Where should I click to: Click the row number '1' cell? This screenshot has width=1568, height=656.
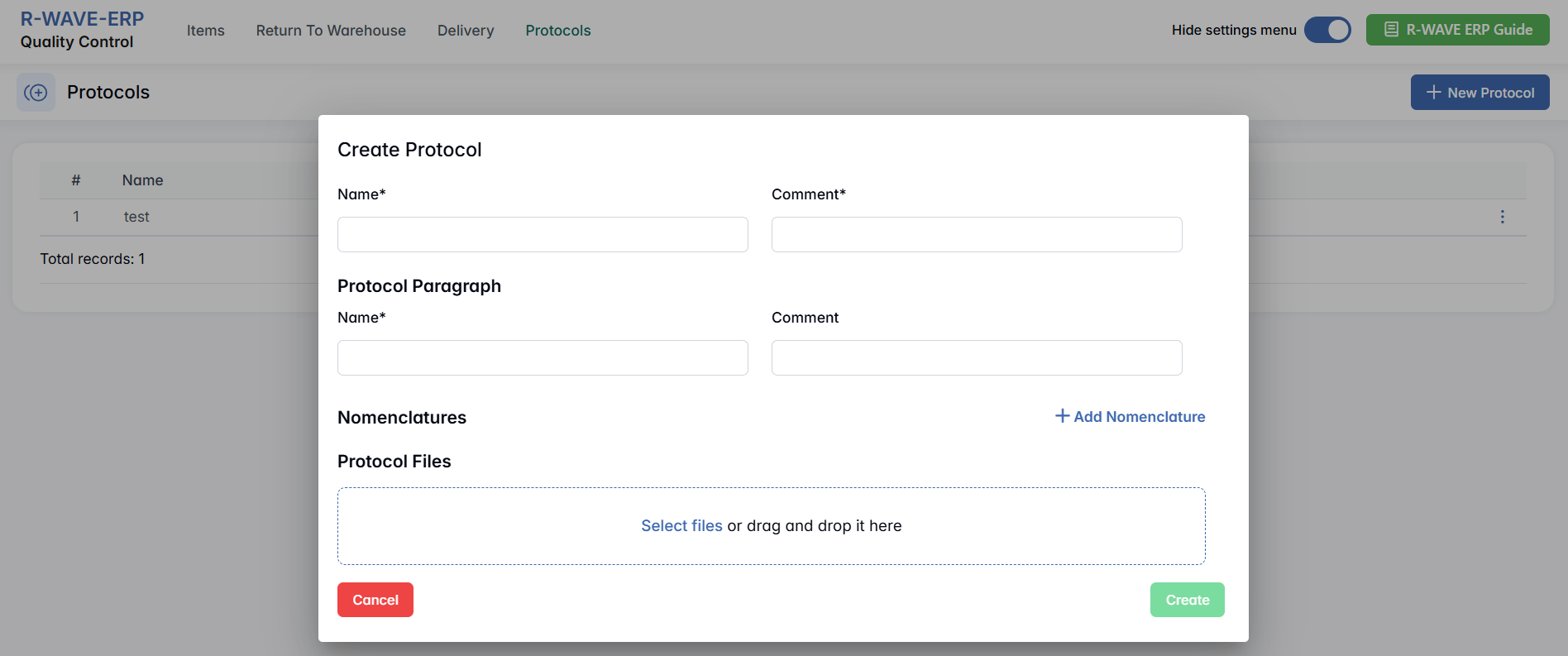[x=76, y=217]
